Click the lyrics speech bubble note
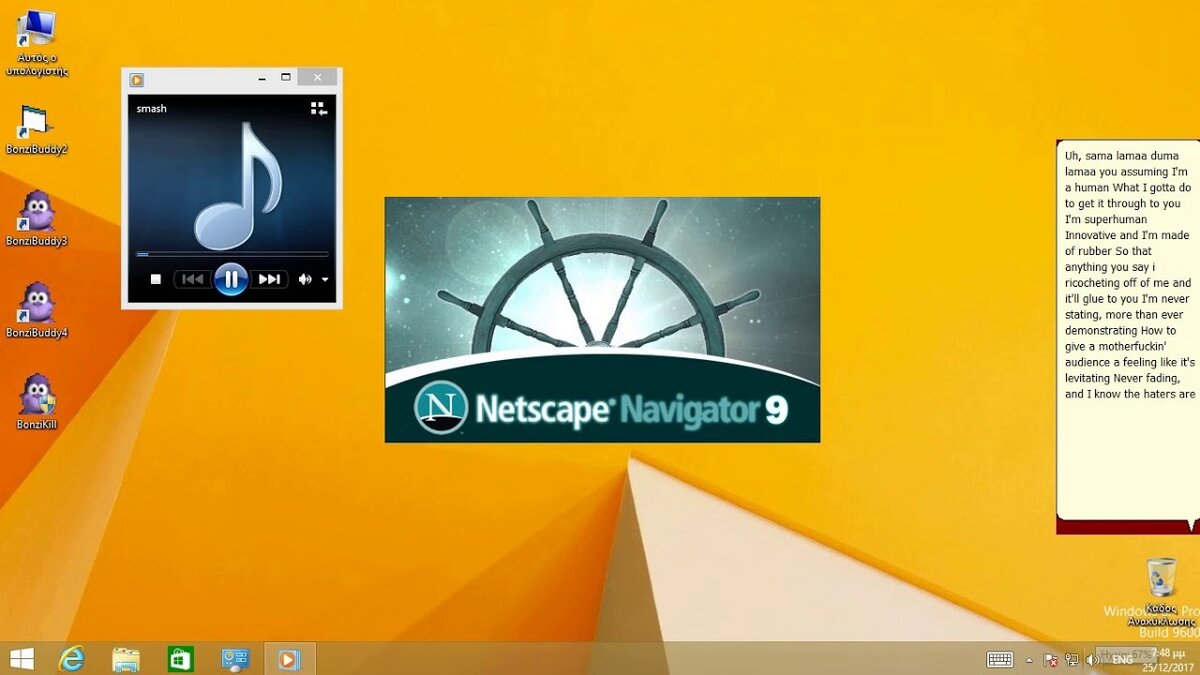Screen dimensions: 1200x675 [1127, 330]
